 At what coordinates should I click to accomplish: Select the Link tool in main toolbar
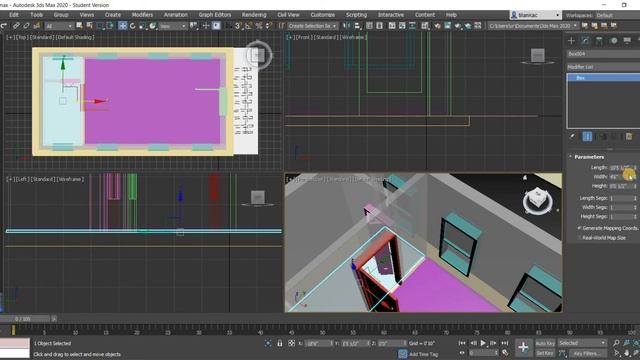[16, 26]
